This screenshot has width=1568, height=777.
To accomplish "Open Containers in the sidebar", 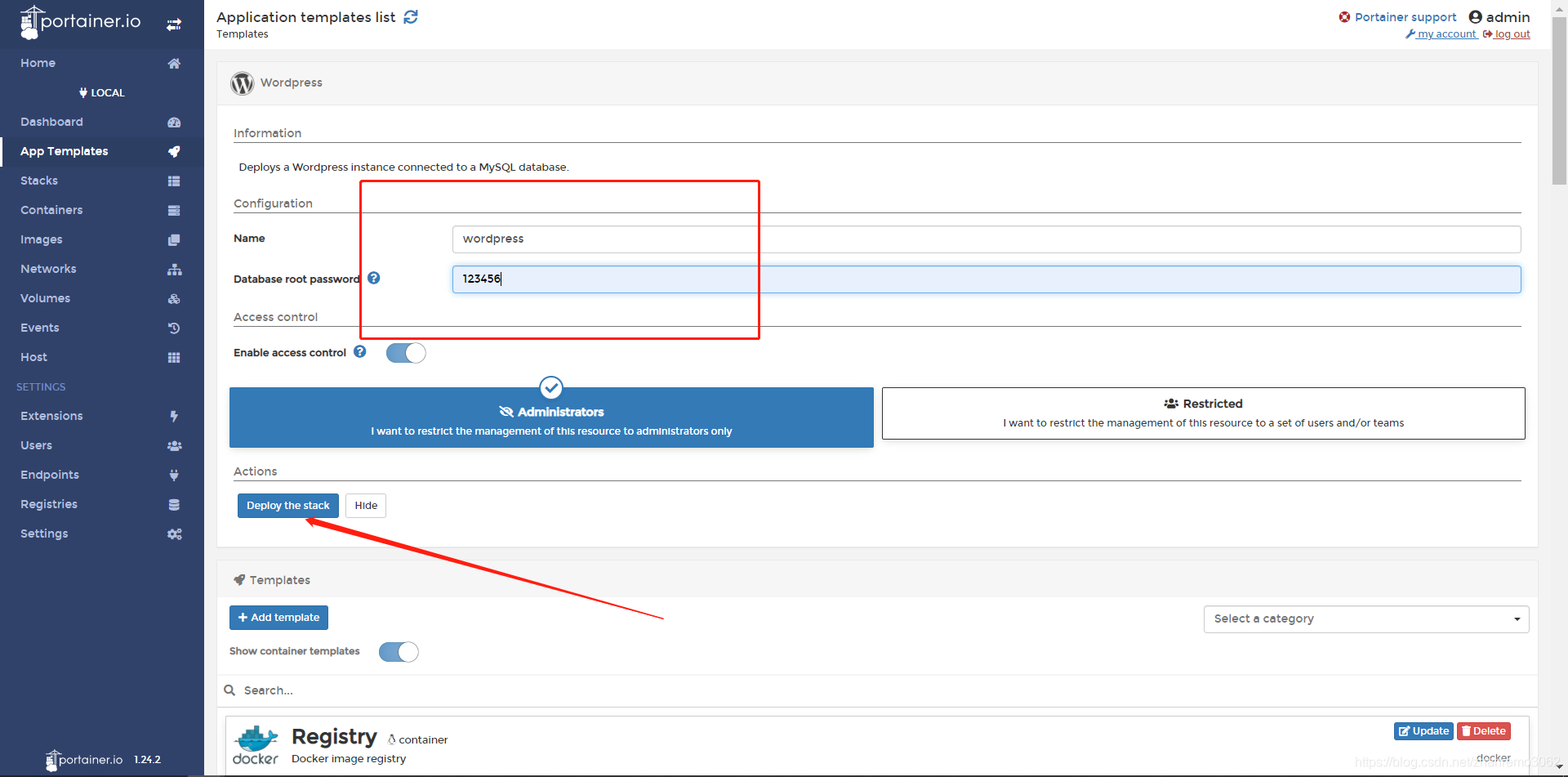I will click(x=51, y=210).
